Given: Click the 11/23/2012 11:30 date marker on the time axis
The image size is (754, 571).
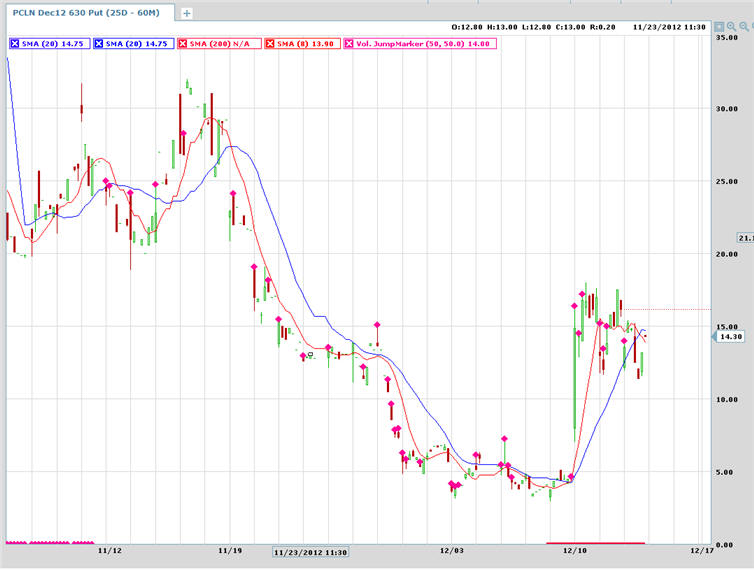Looking at the screenshot, I should coord(310,551).
